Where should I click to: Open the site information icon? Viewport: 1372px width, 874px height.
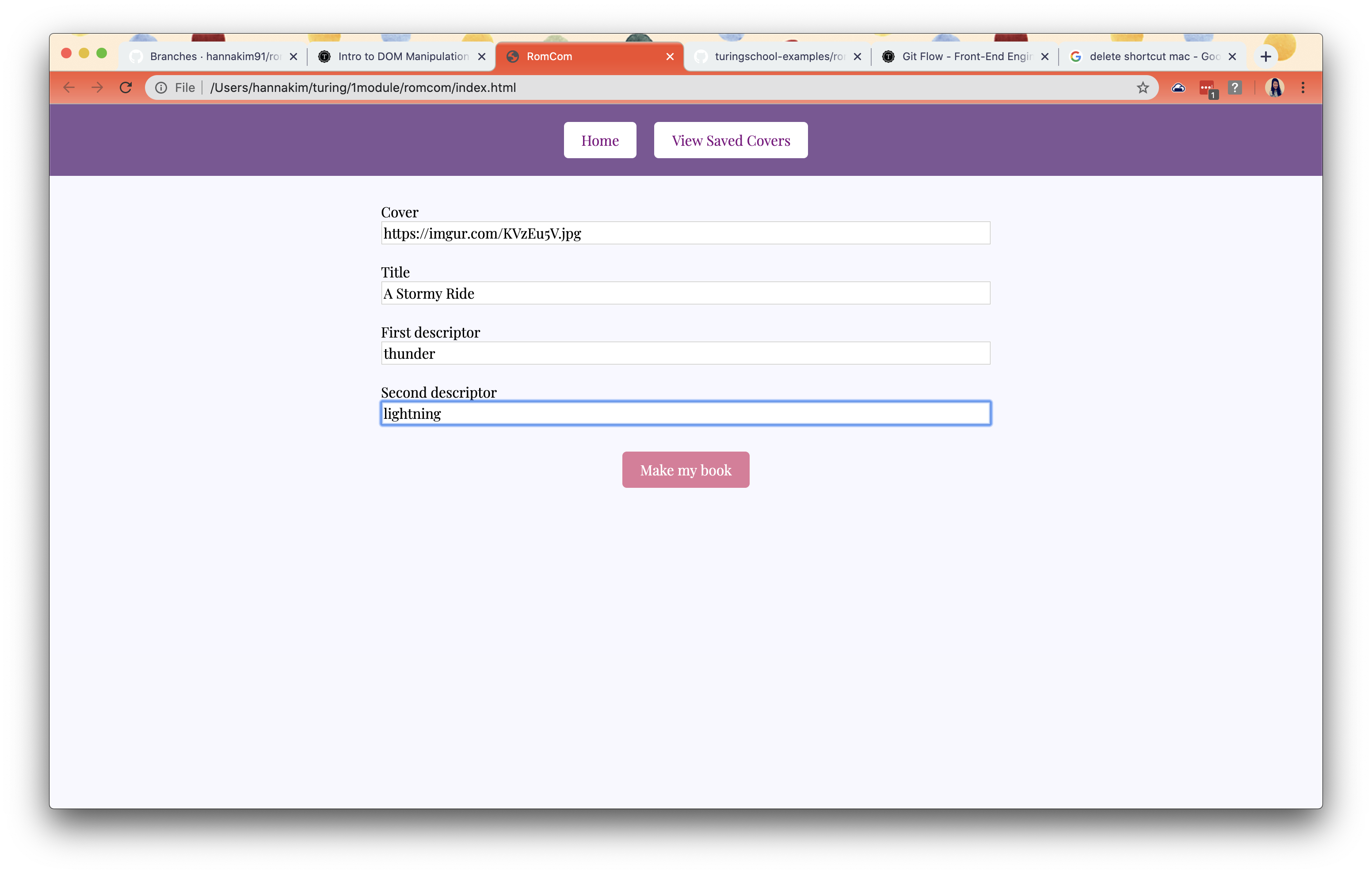[x=161, y=88]
